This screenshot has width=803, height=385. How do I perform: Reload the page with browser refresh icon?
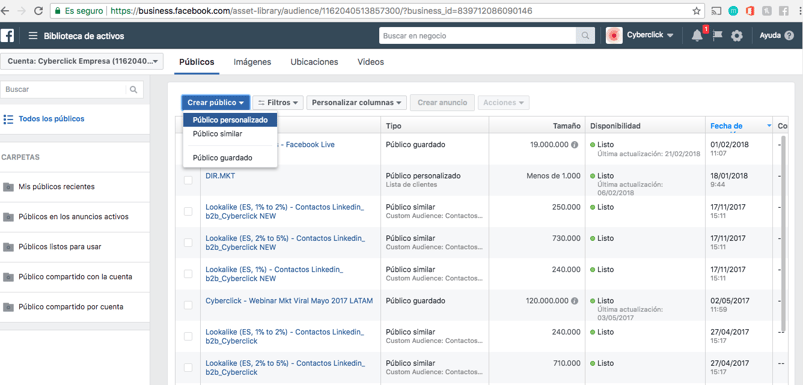click(38, 10)
